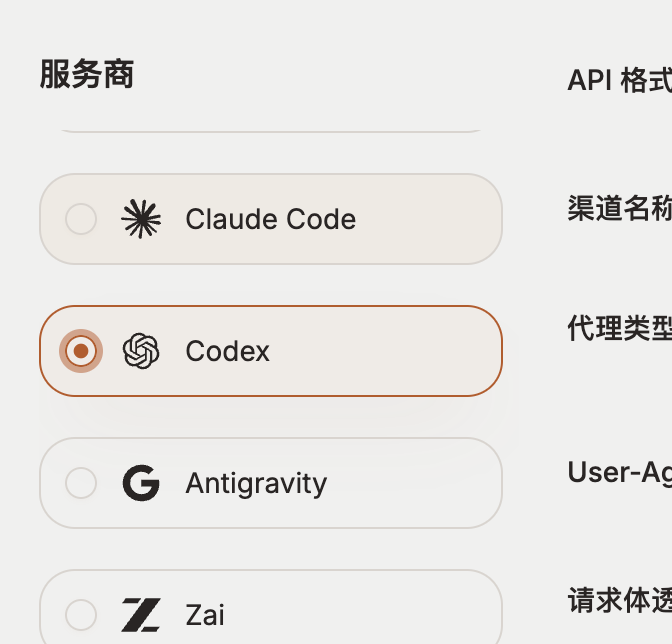This screenshot has width=672, height=644.
Task: Click the Claude Code starburst logo icon
Action: click(x=141, y=219)
